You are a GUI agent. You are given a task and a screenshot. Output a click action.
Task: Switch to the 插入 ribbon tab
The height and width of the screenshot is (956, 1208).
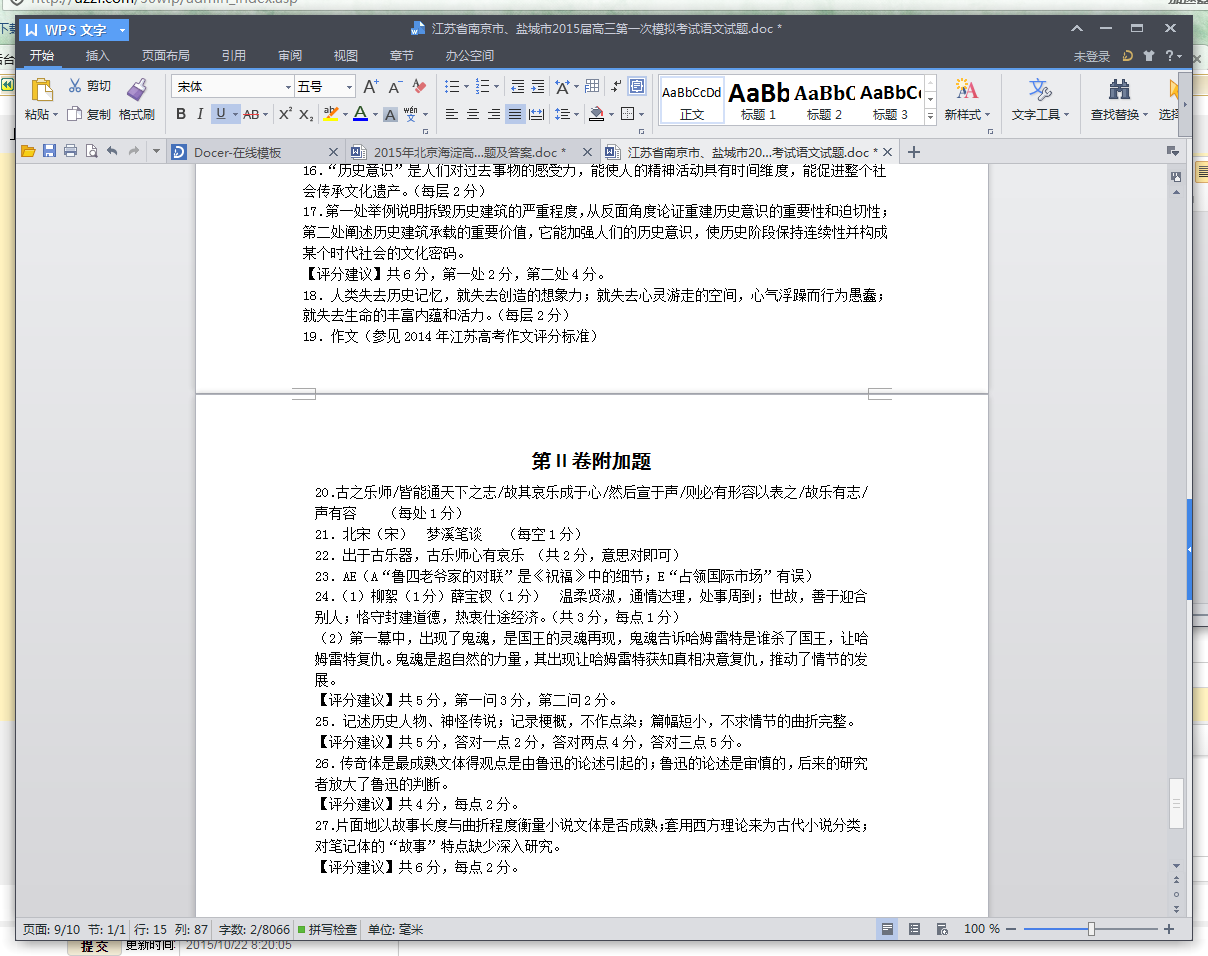pos(98,56)
